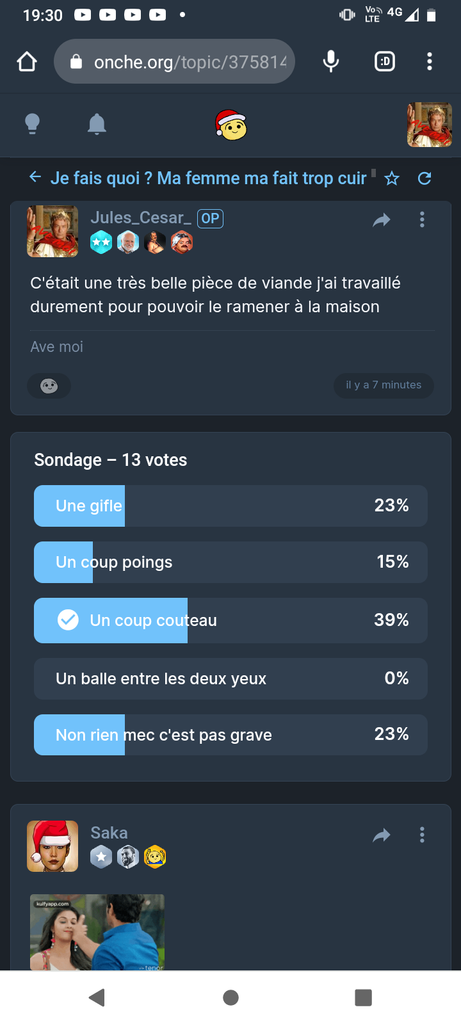Open the profile avatar in the header
The image size is (461, 1024).
(x=429, y=124)
